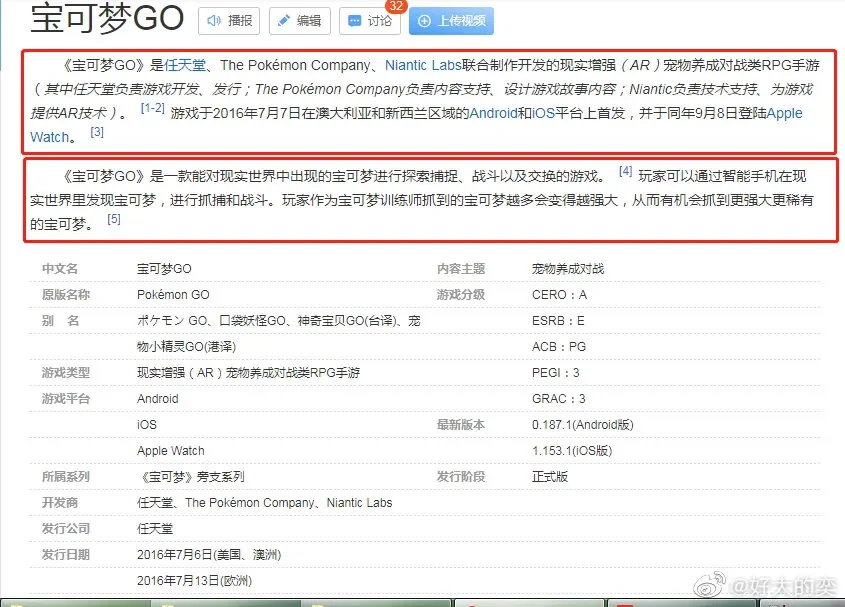The height and width of the screenshot is (607, 845).
Task: Click the 发行阶段 正式版 value
Action: pos(550,477)
